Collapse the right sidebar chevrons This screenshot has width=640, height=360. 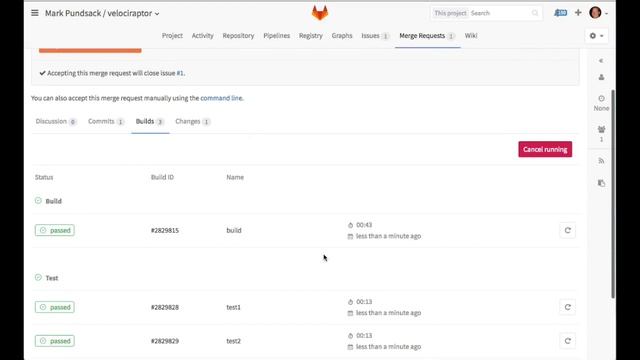click(601, 60)
